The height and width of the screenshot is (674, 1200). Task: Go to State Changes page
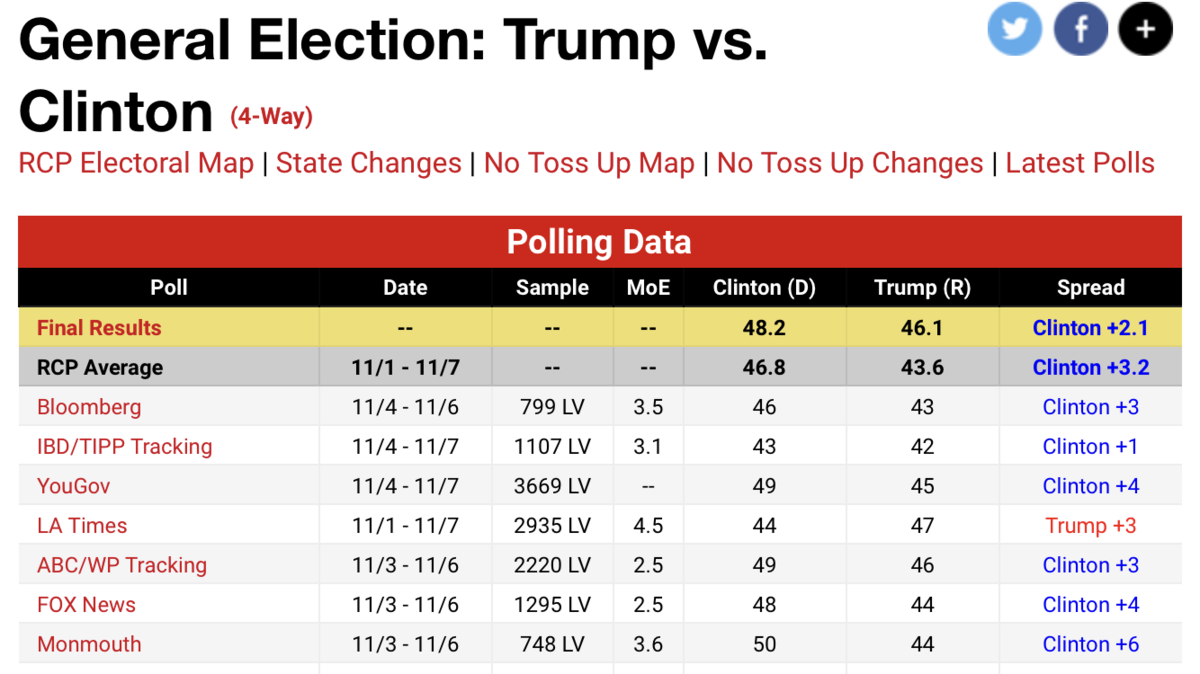[x=368, y=163]
